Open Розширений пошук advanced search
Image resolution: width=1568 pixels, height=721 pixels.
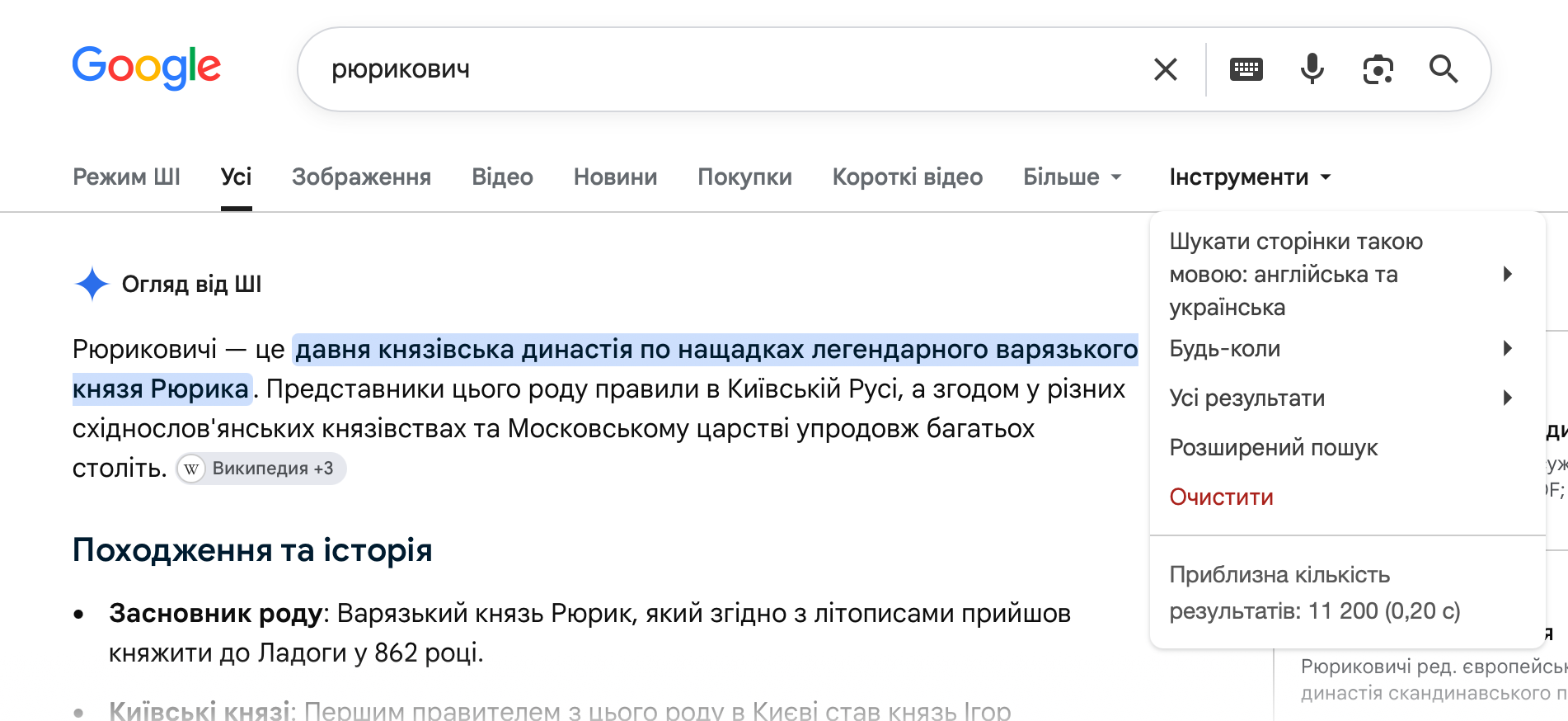1274,447
